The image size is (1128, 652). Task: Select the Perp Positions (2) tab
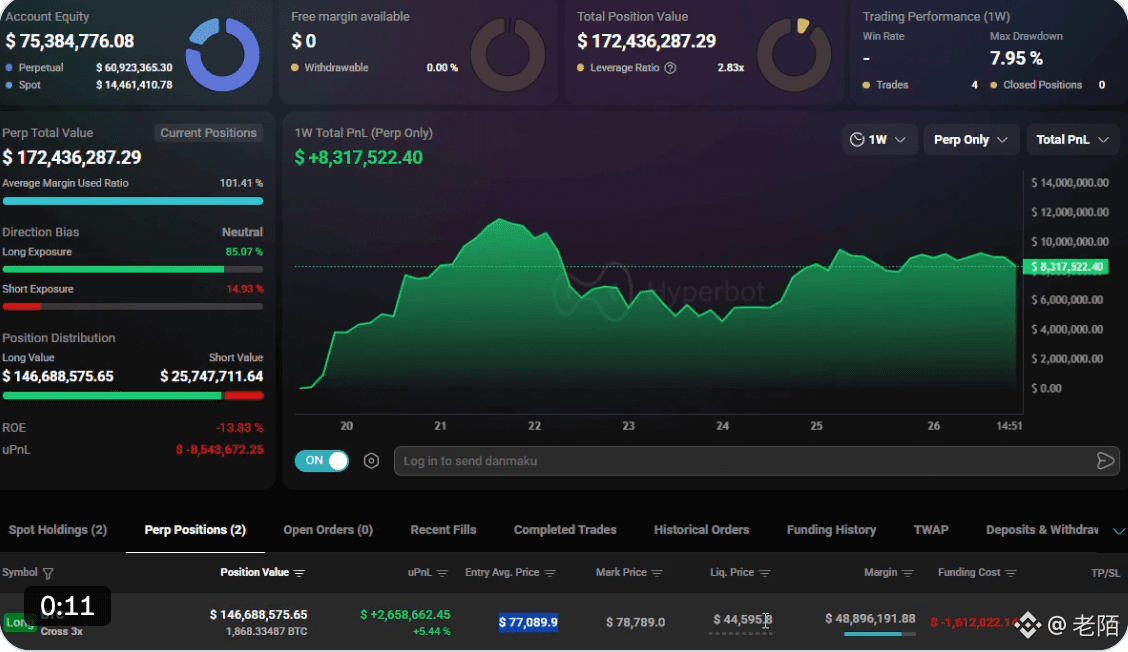coord(195,530)
